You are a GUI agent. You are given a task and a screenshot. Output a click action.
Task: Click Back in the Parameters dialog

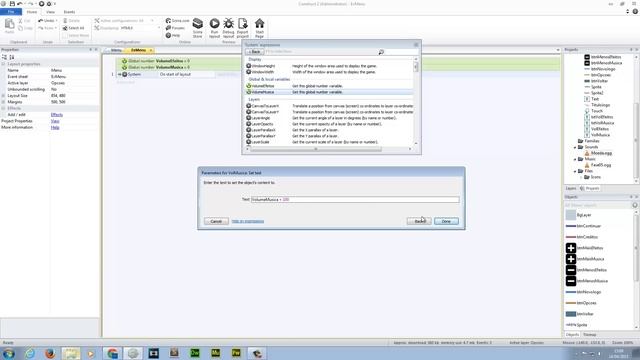(x=419, y=221)
